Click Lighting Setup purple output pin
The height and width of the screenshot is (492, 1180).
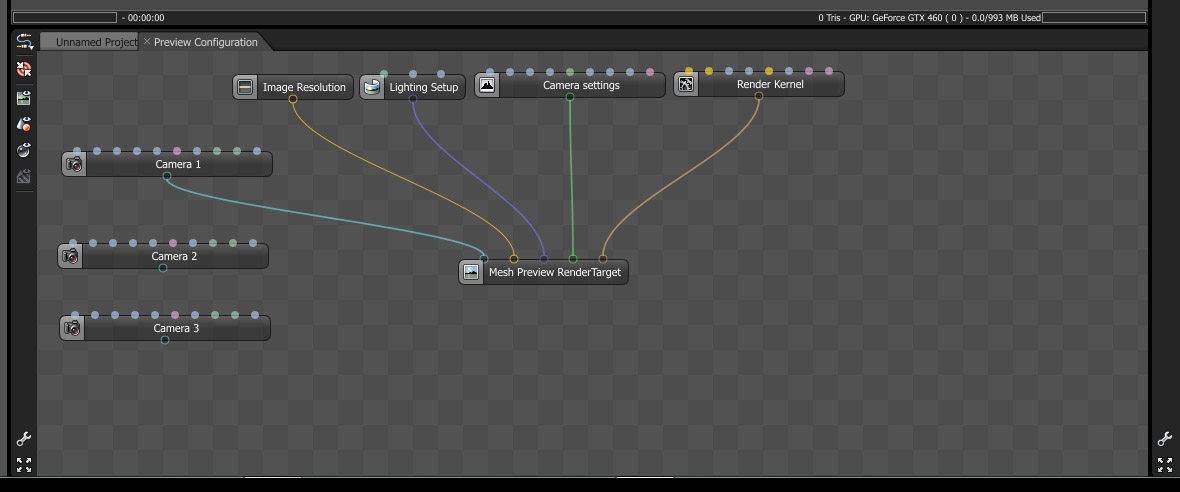[412, 99]
